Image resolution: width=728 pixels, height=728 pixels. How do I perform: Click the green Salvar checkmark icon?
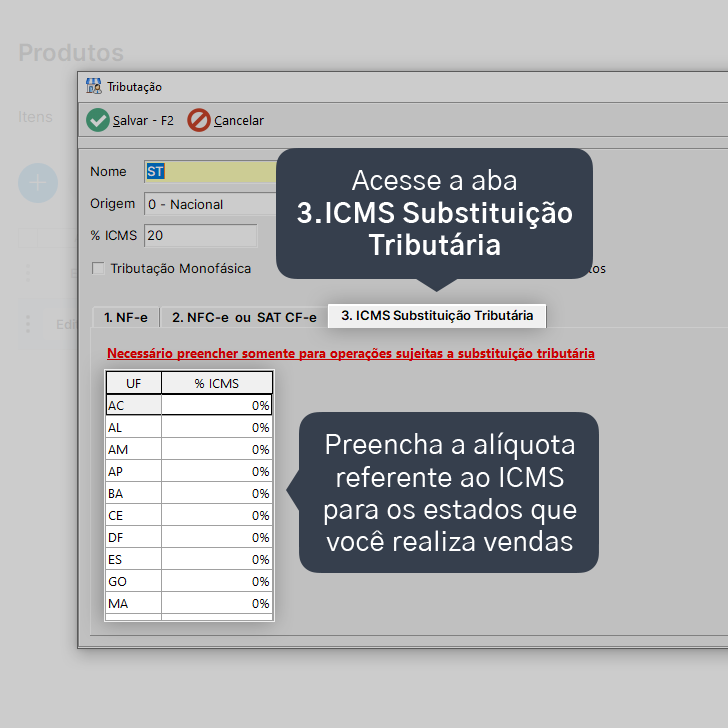click(98, 120)
